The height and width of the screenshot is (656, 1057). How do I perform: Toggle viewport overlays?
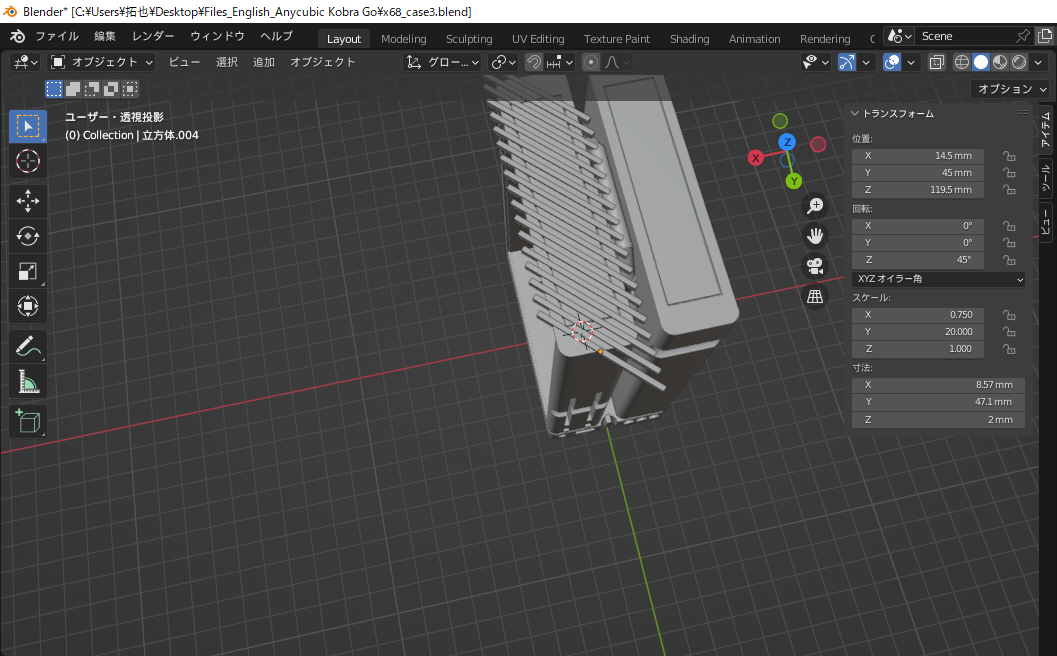click(x=892, y=62)
